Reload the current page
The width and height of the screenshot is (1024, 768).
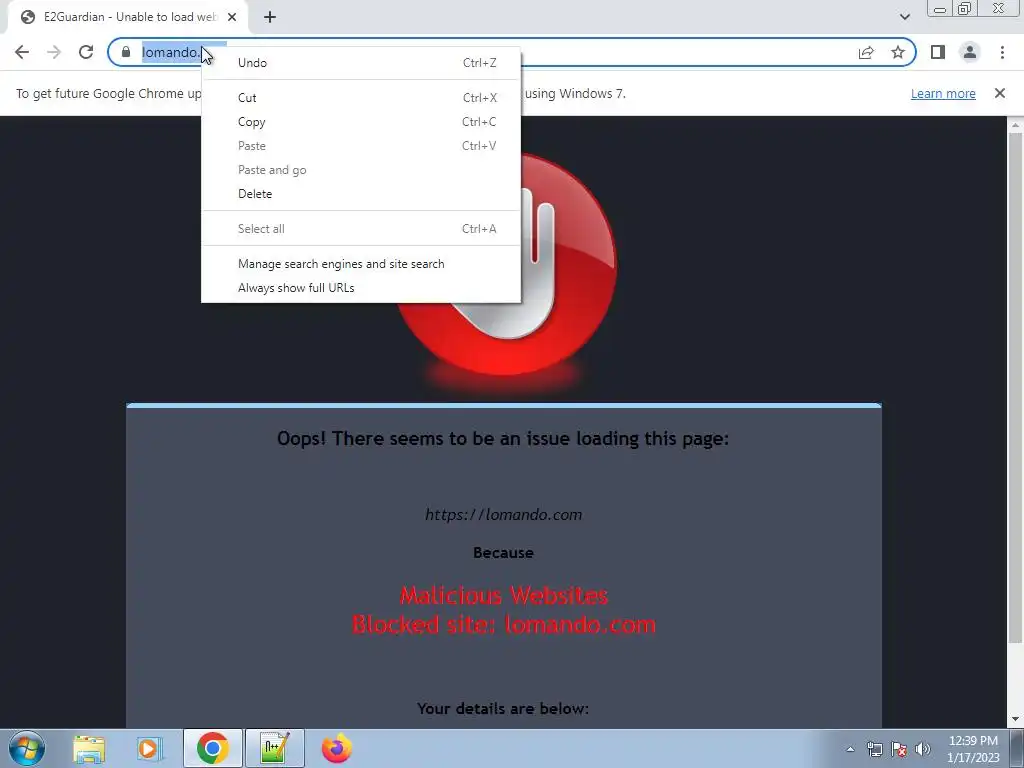(x=86, y=52)
